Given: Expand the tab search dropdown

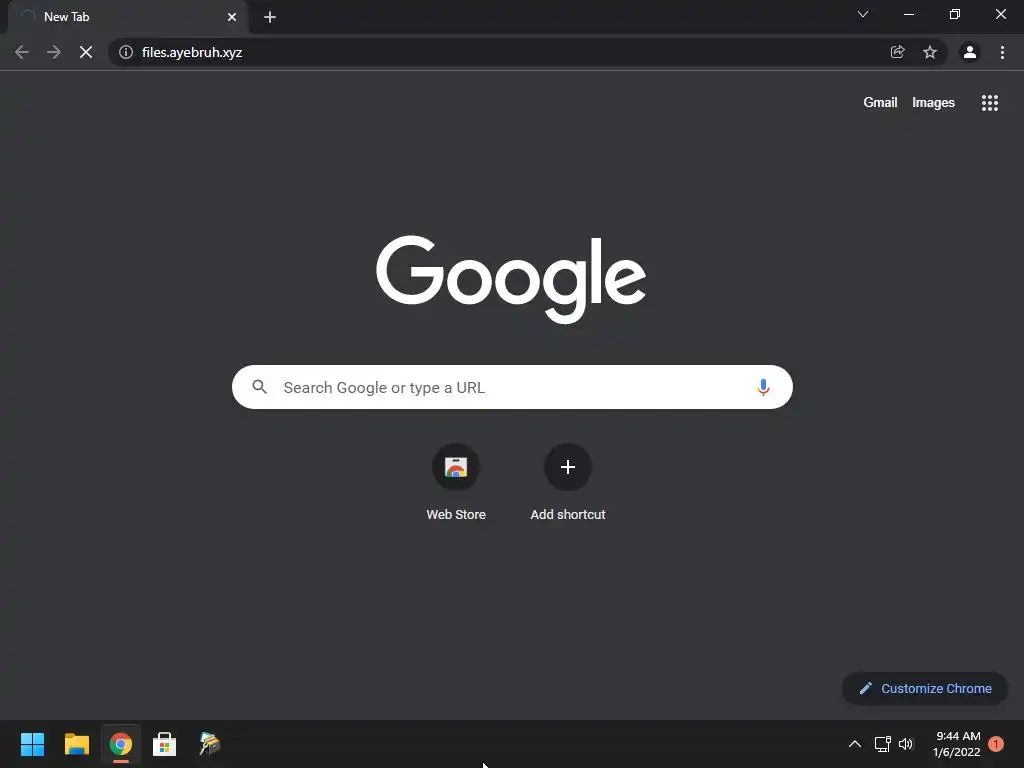Looking at the screenshot, I should [x=863, y=14].
